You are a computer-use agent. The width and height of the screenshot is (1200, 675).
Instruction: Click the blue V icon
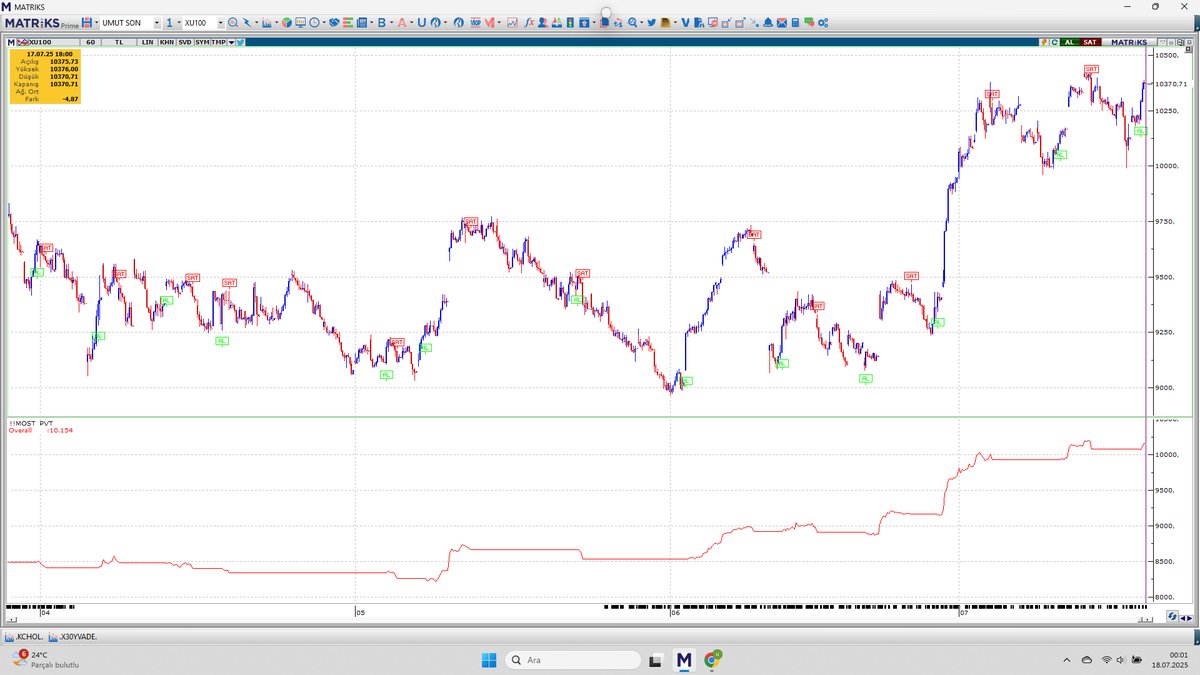(x=685, y=22)
